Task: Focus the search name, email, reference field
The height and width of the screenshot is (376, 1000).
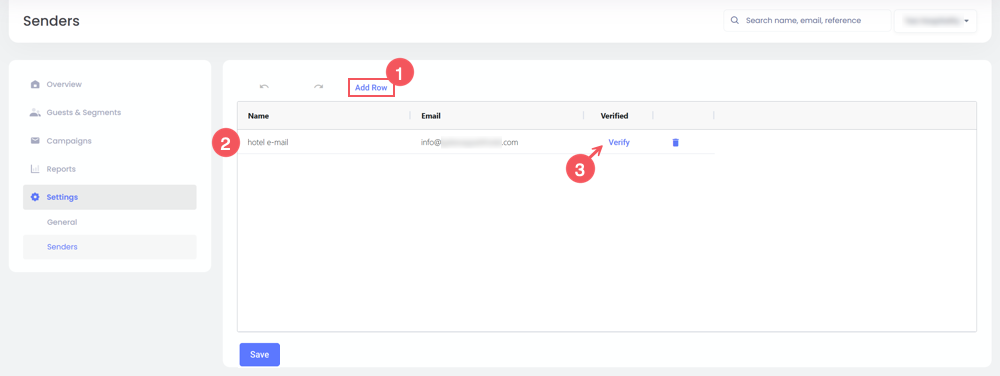Action: pyautogui.click(x=807, y=20)
